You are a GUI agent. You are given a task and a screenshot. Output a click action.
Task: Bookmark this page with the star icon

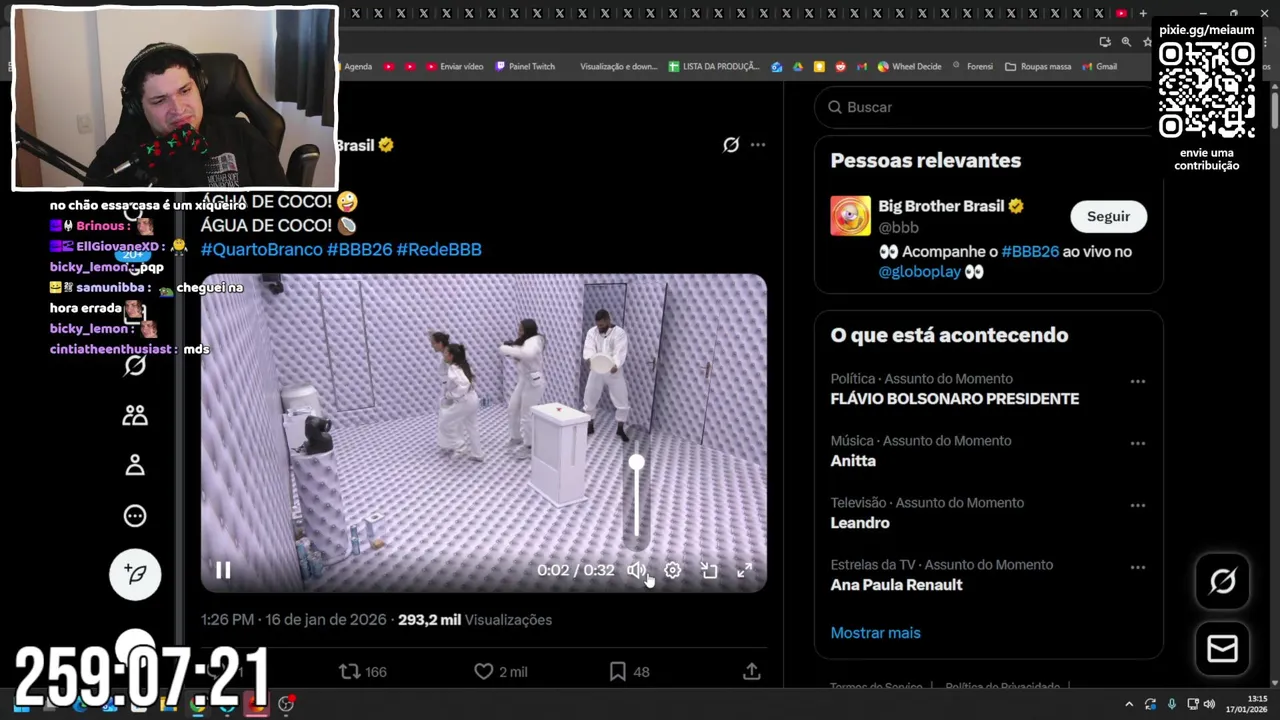coord(1147,42)
